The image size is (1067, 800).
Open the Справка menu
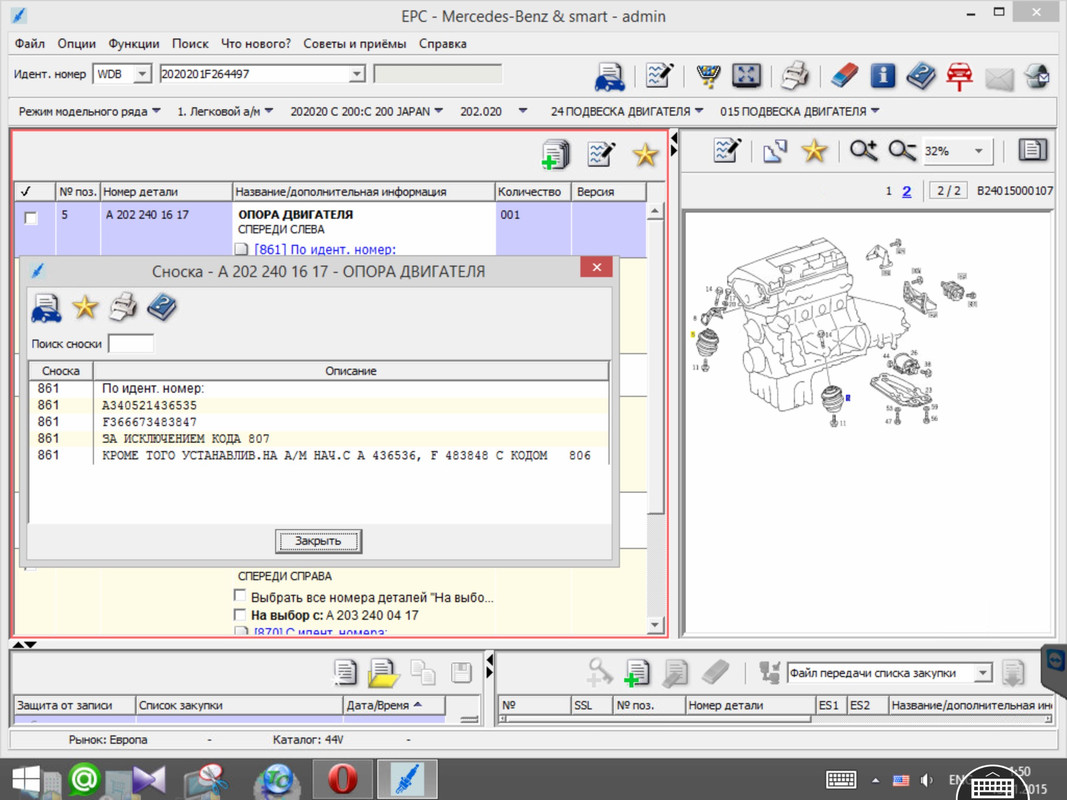point(442,44)
